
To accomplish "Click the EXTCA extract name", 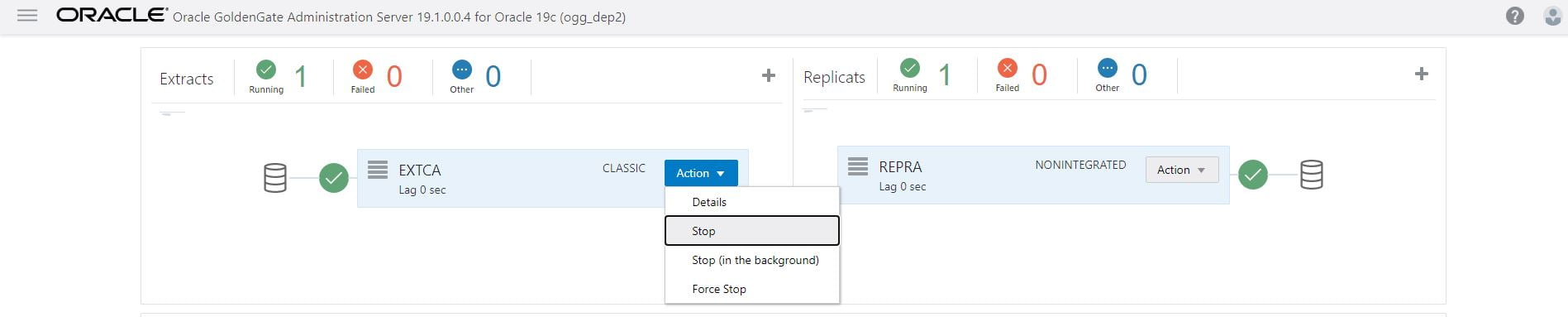I will pos(420,170).
